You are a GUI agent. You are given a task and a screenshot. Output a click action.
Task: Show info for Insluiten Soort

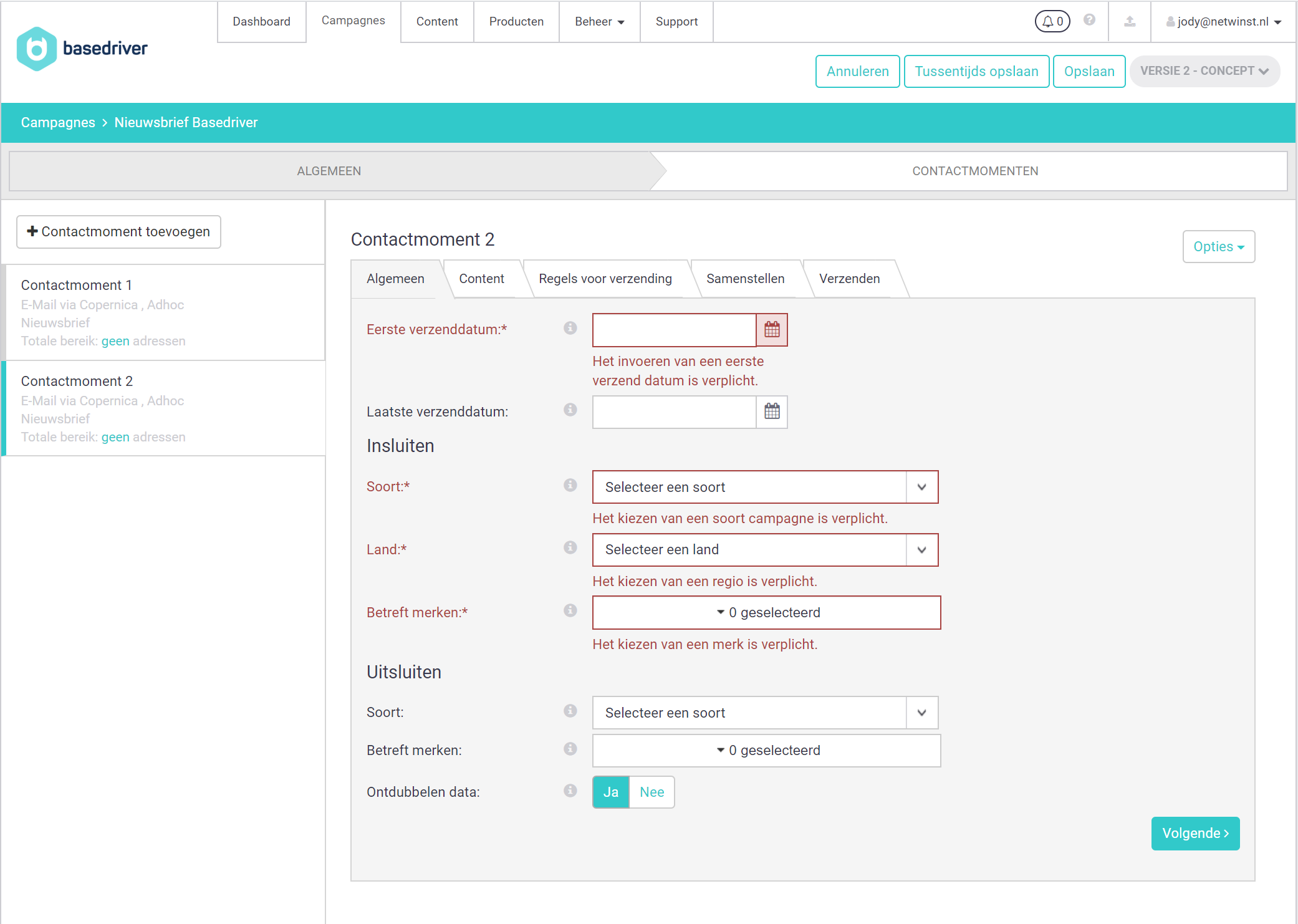pos(570,485)
